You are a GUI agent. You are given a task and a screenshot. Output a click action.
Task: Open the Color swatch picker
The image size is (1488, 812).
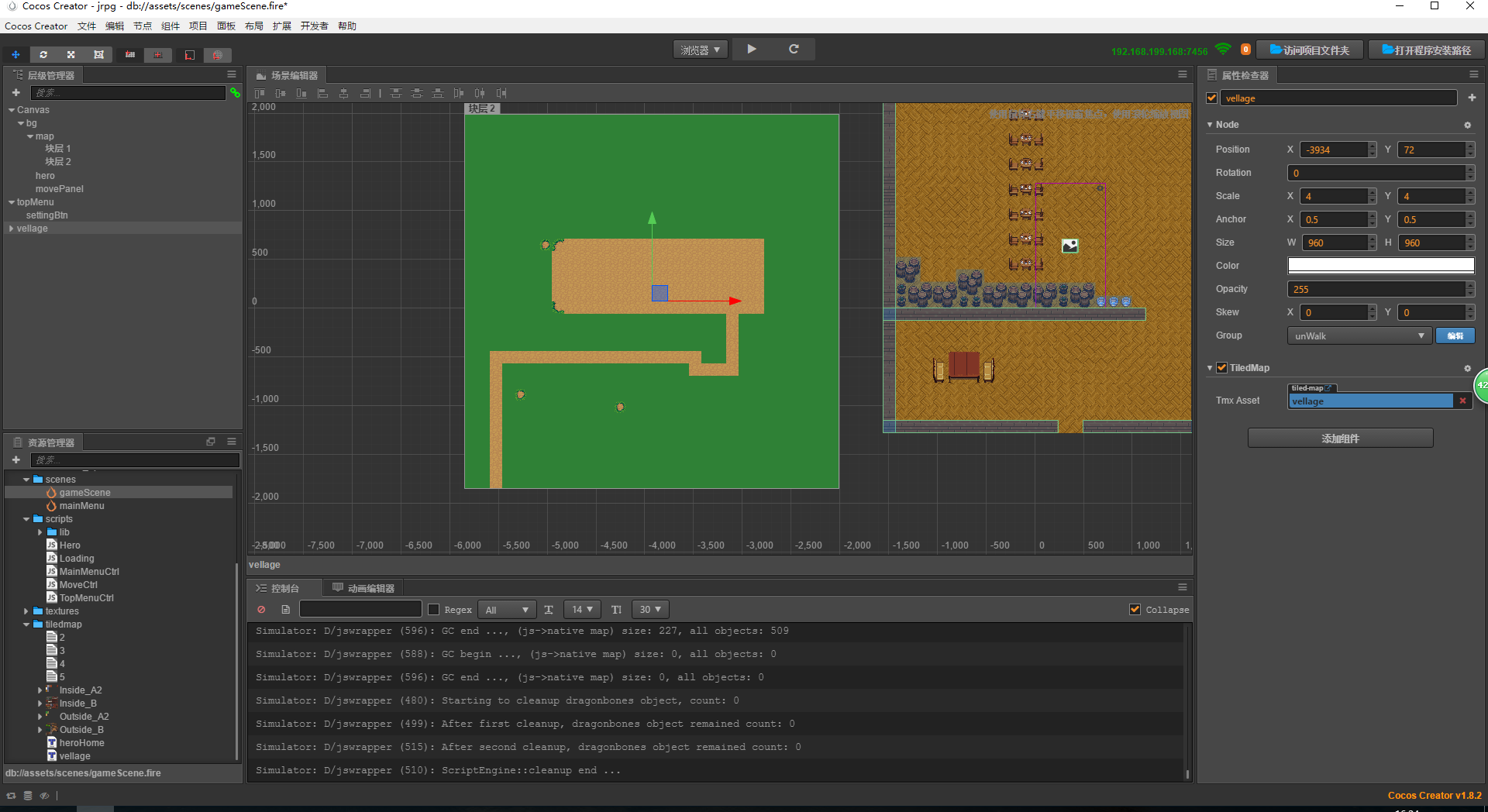click(1380, 266)
